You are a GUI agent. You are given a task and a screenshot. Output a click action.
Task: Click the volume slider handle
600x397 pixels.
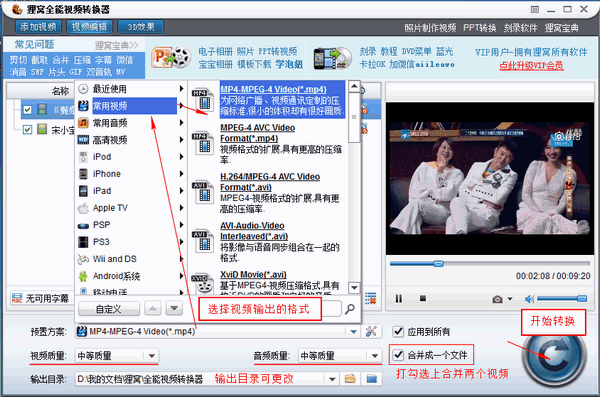(582, 298)
